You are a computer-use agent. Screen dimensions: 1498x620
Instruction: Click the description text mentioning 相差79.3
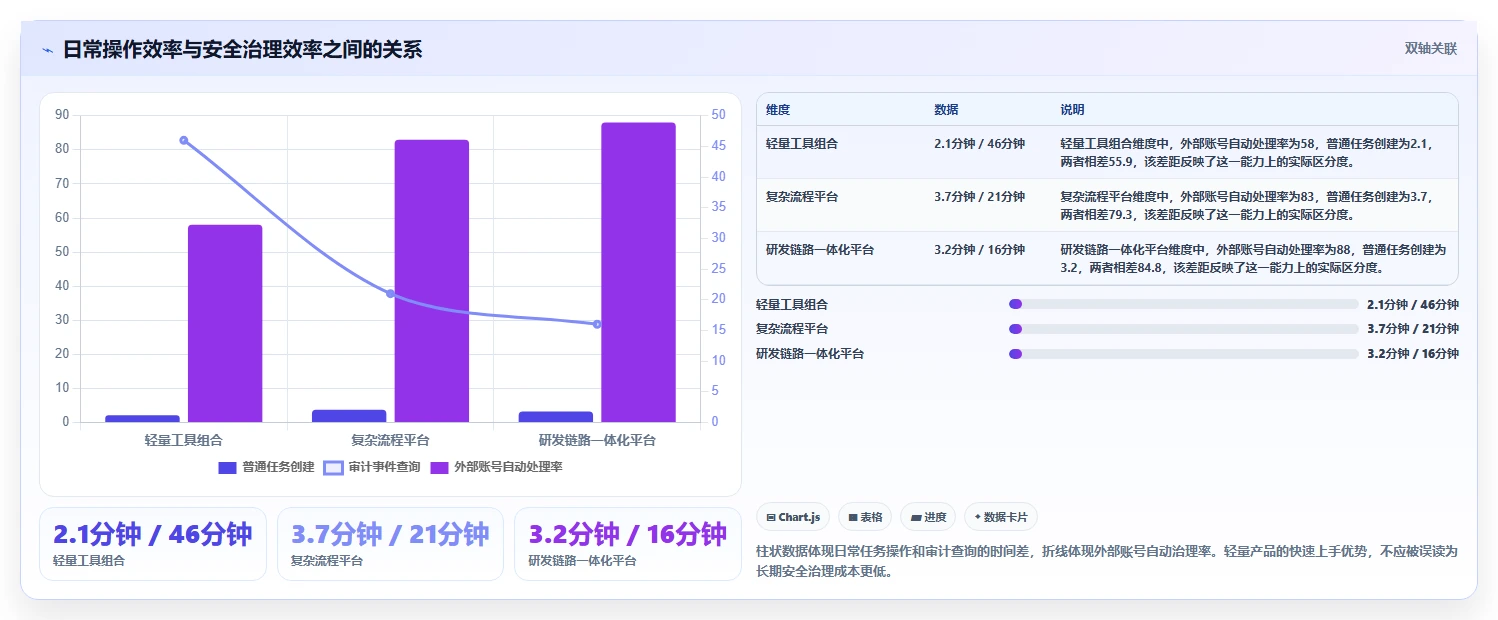(1246, 205)
